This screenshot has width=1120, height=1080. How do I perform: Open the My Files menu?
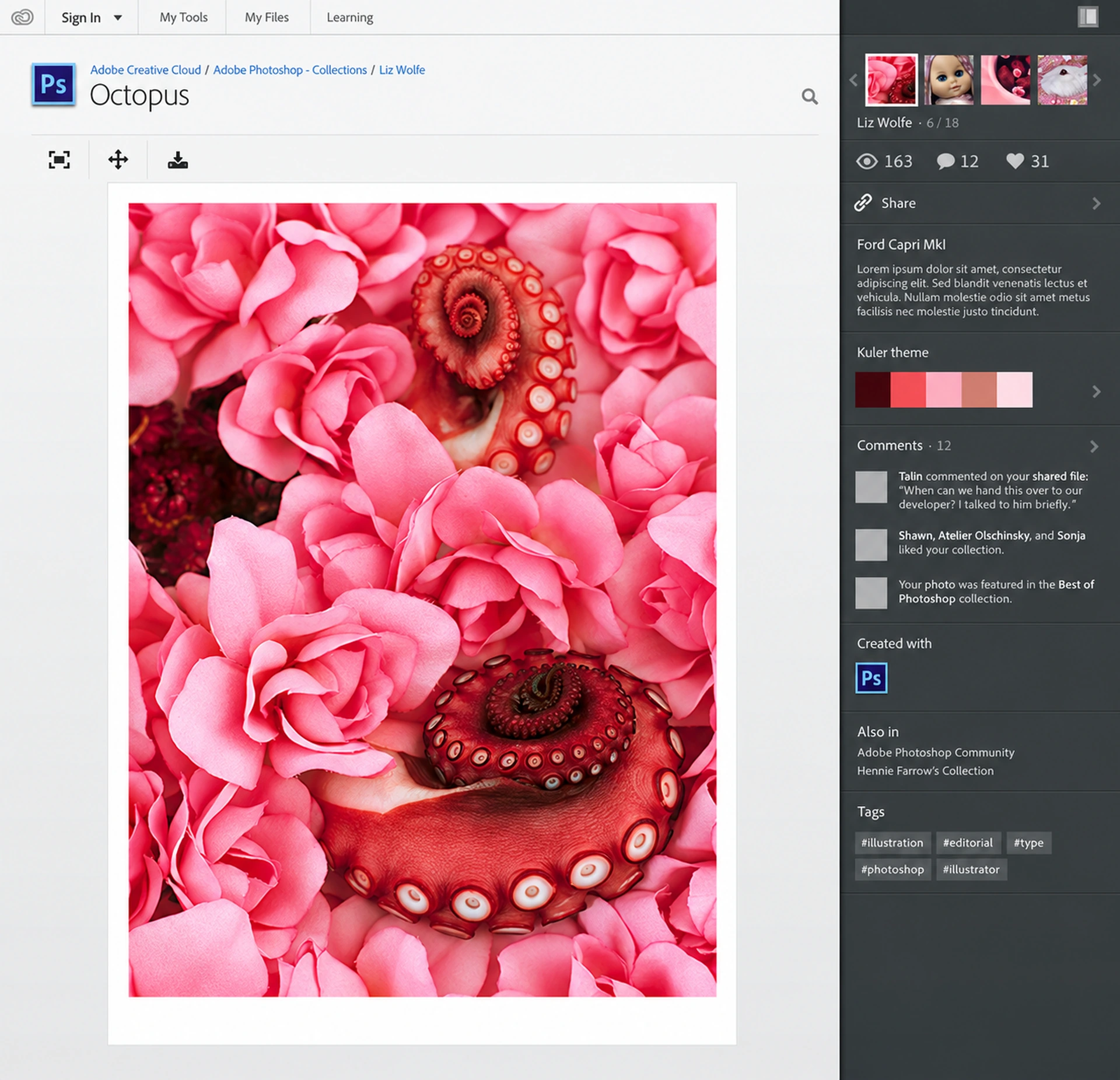coord(267,18)
